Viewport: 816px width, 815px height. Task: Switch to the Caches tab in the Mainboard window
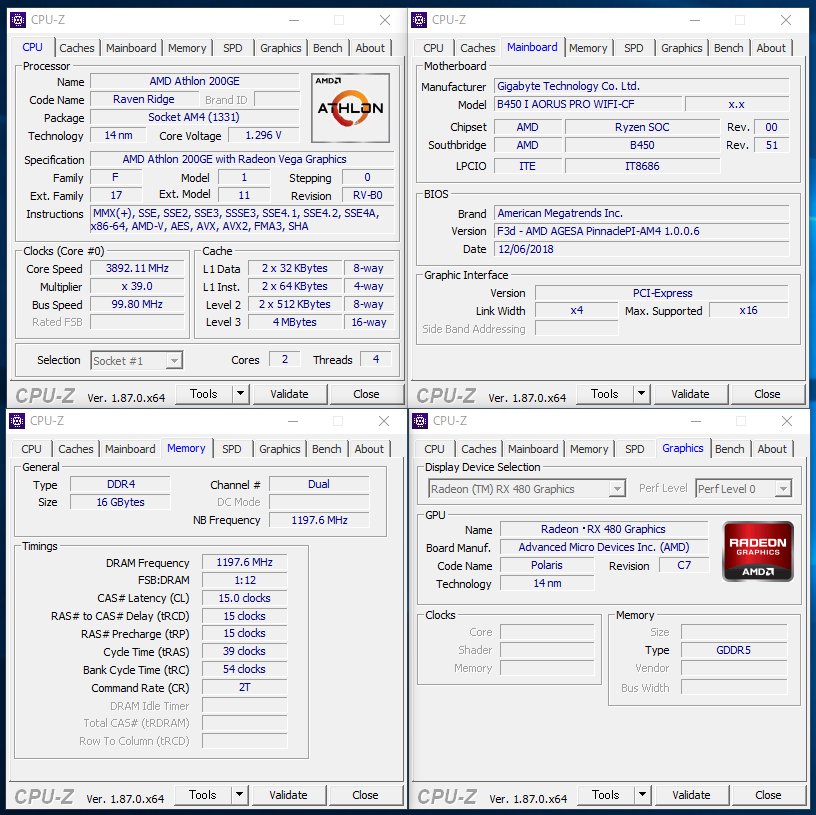pos(478,48)
